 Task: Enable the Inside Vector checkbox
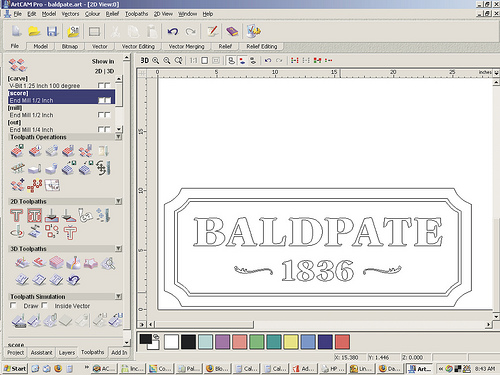point(45,305)
